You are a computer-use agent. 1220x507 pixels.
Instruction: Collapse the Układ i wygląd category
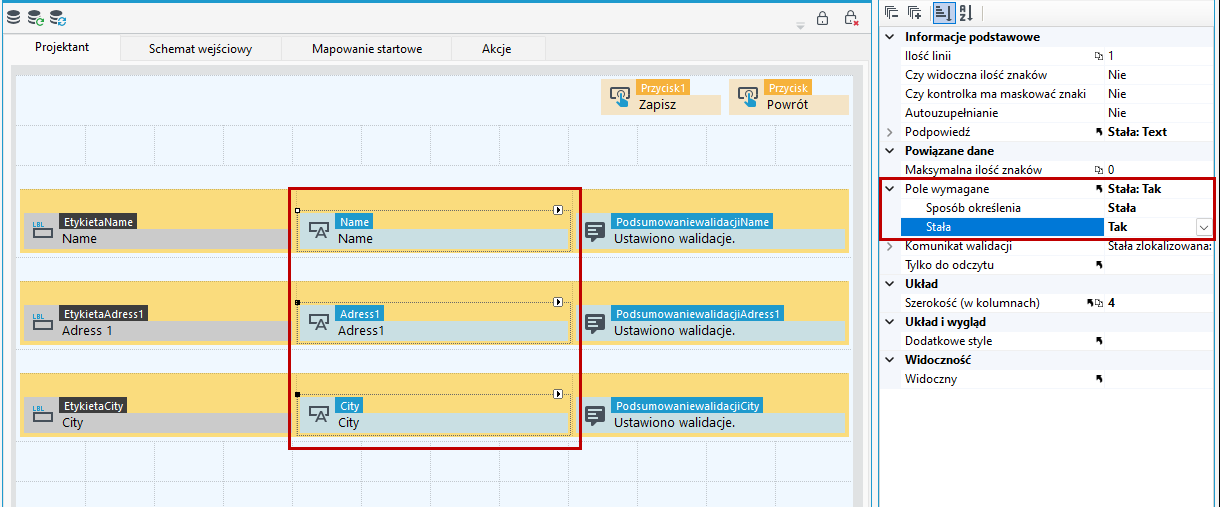coord(891,322)
